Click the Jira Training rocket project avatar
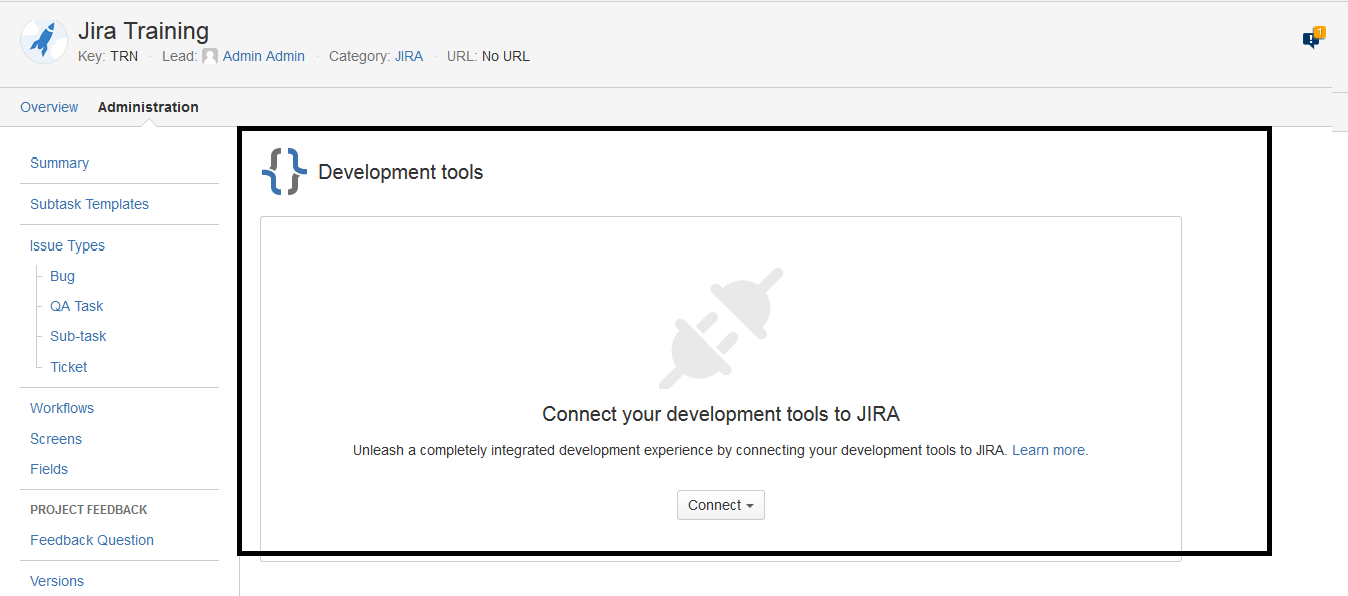The image size is (1348, 596). coord(44,40)
